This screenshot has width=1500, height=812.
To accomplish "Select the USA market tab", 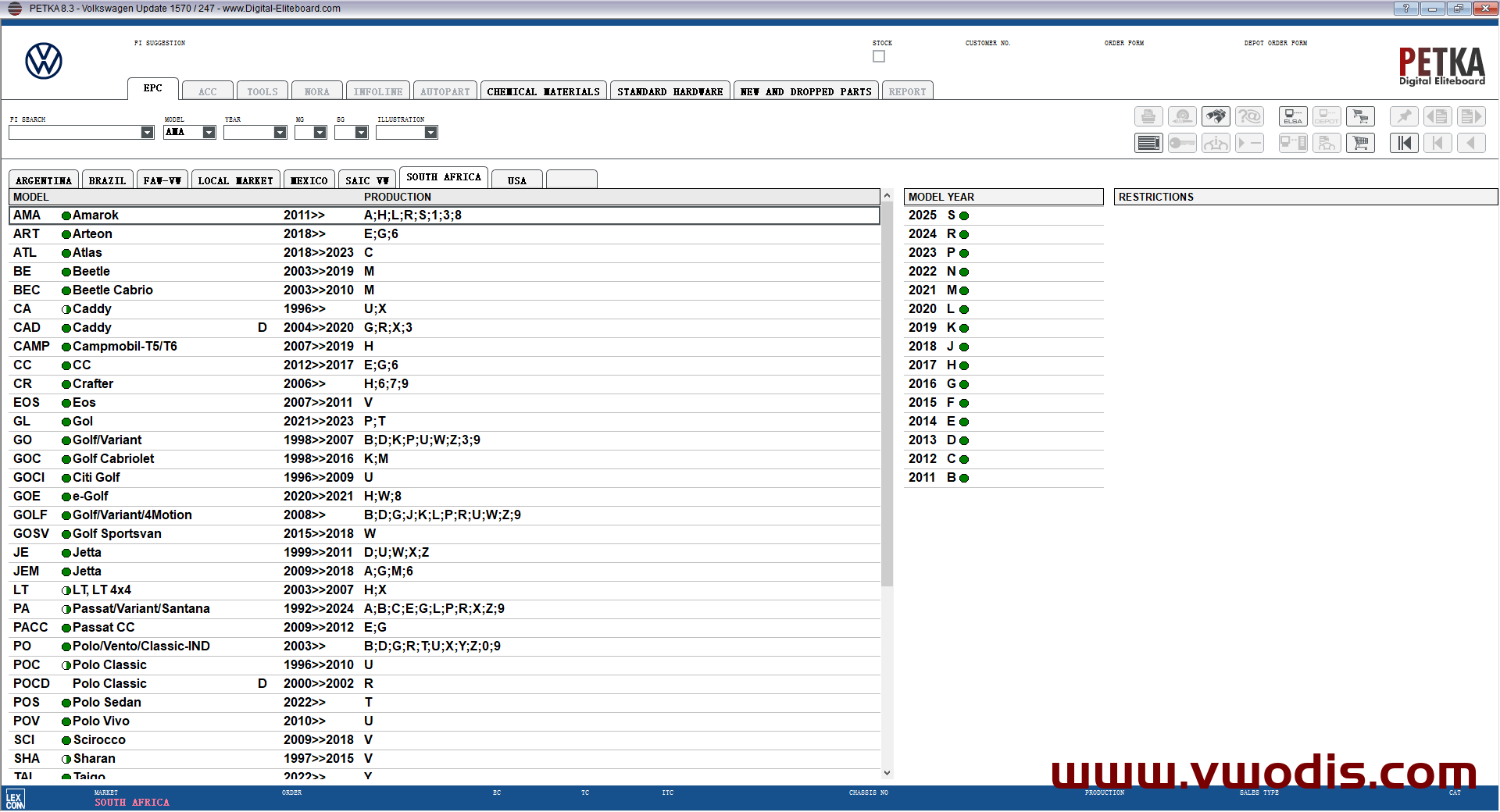I will point(517,180).
